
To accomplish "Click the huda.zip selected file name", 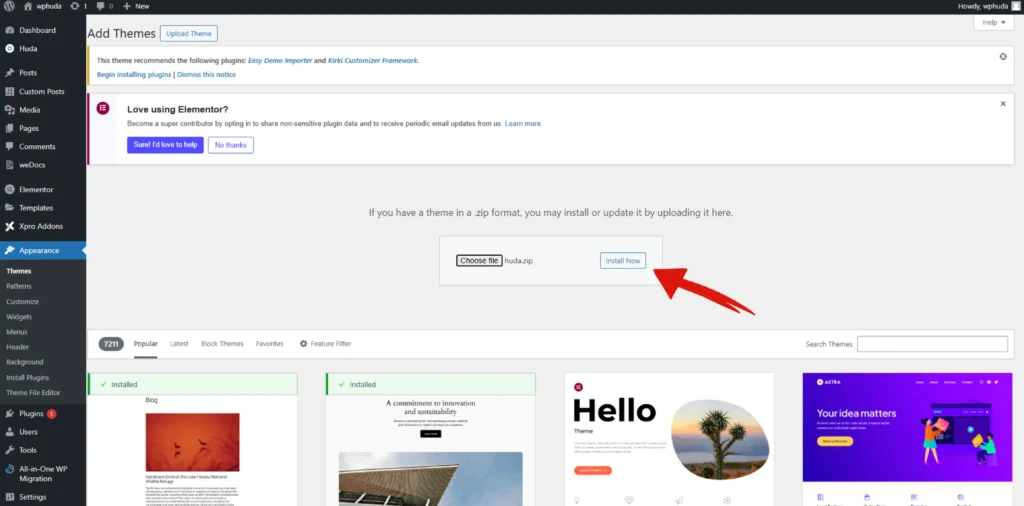I will 519,261.
